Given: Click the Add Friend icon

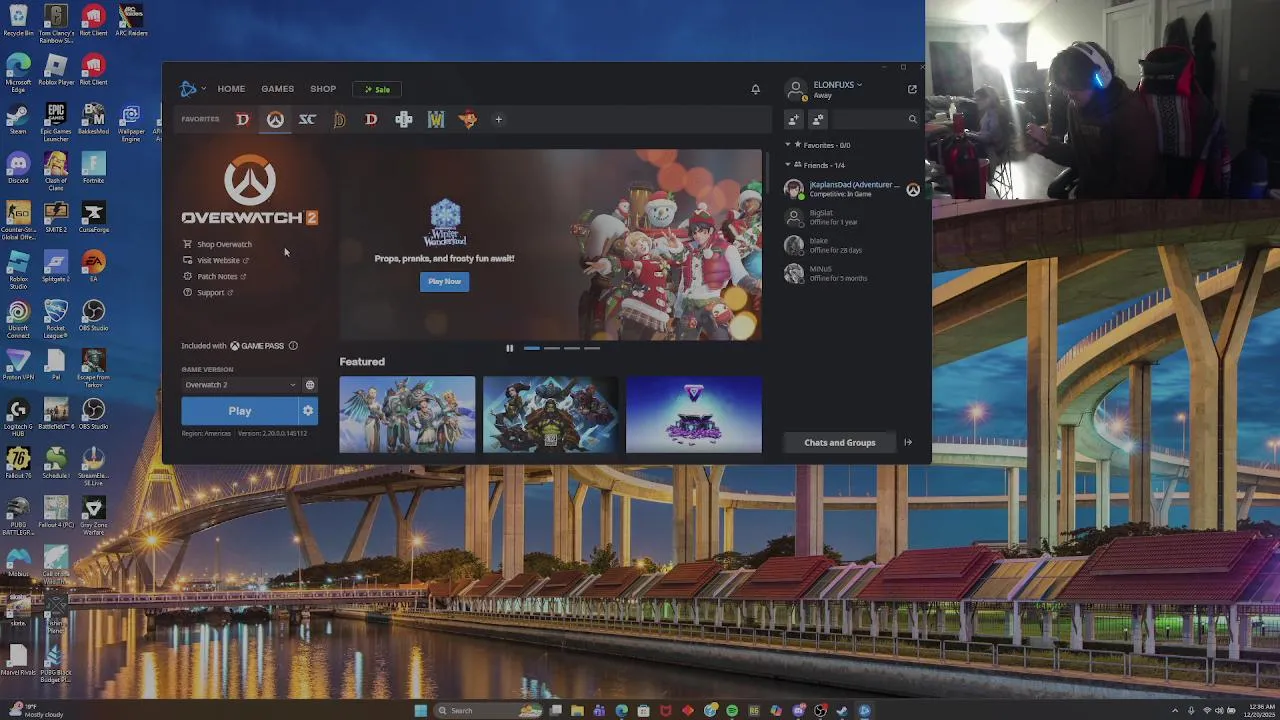Looking at the screenshot, I should point(794,120).
